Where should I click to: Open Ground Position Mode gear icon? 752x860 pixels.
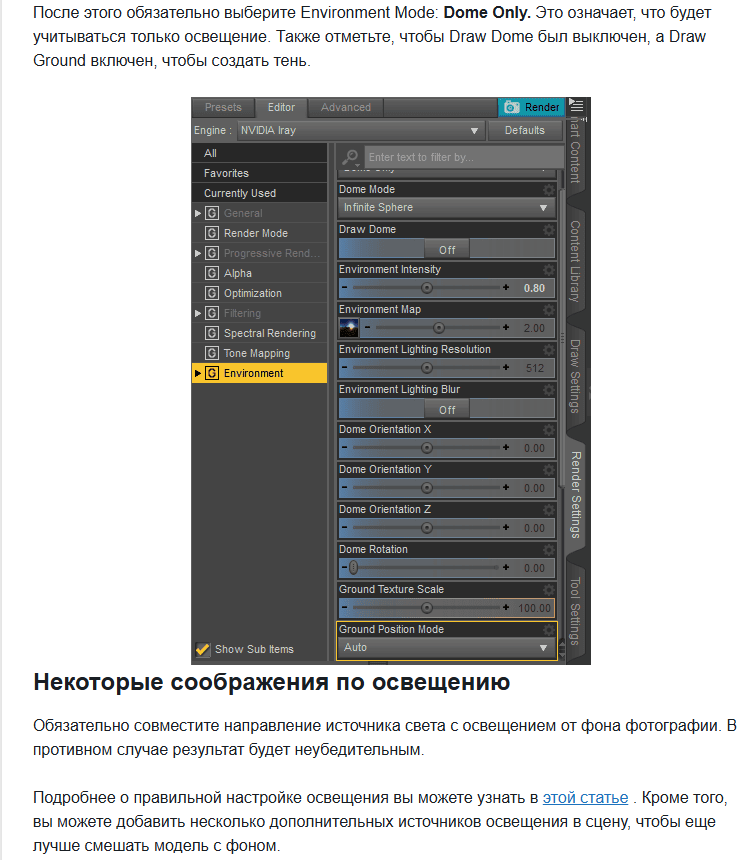coord(549,630)
